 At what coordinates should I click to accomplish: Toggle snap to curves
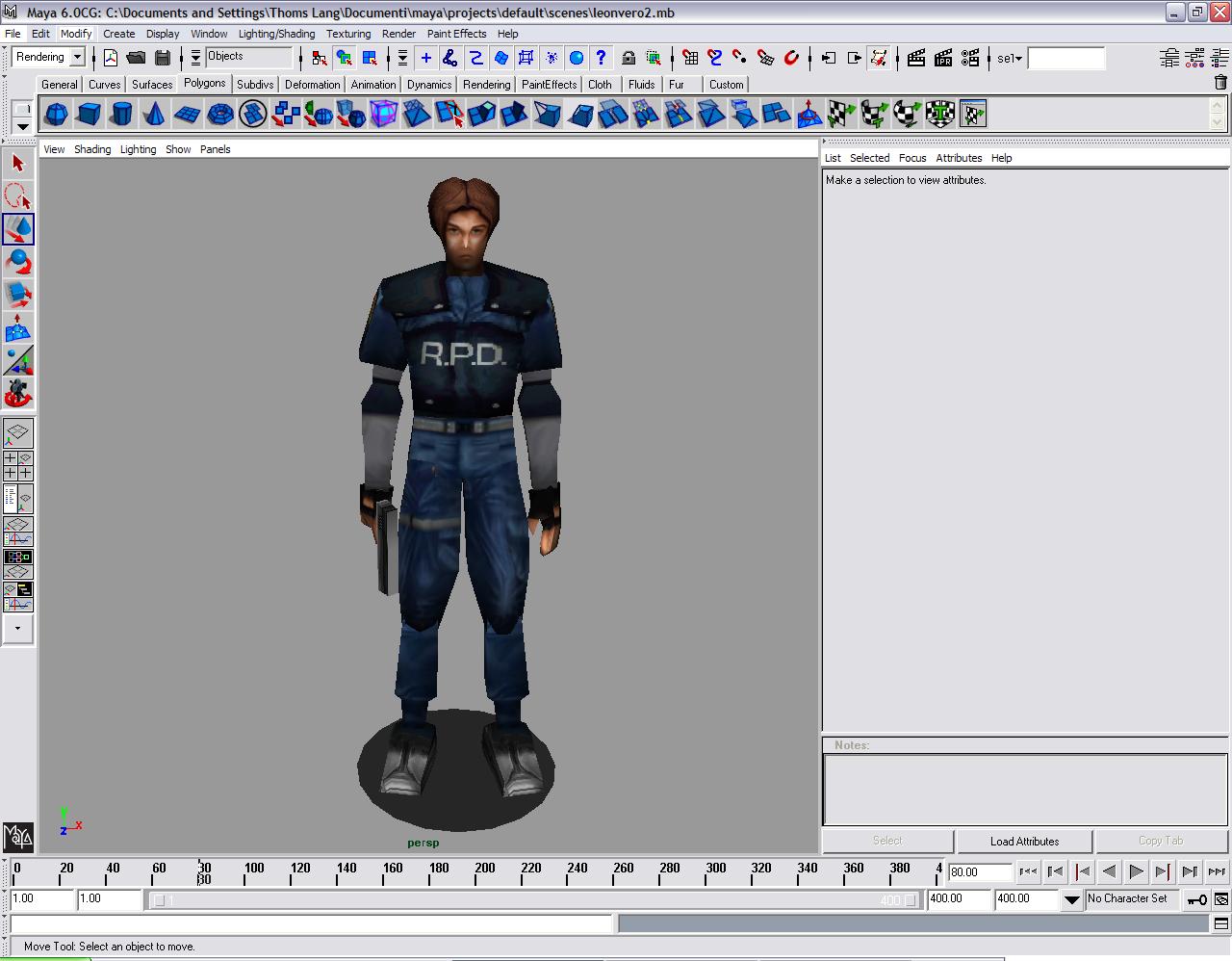point(714,58)
